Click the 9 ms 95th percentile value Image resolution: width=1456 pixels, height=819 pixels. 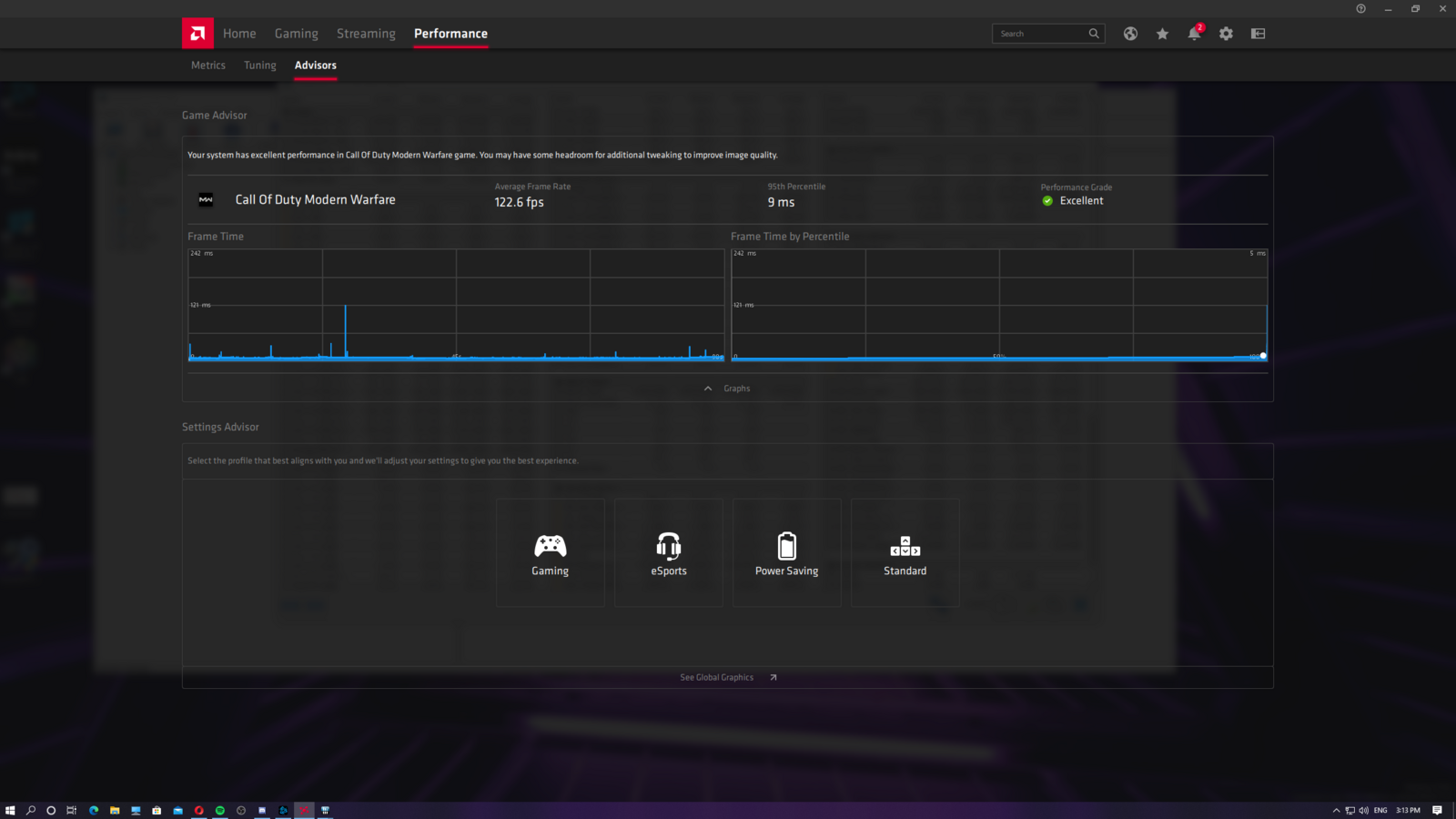(x=781, y=202)
